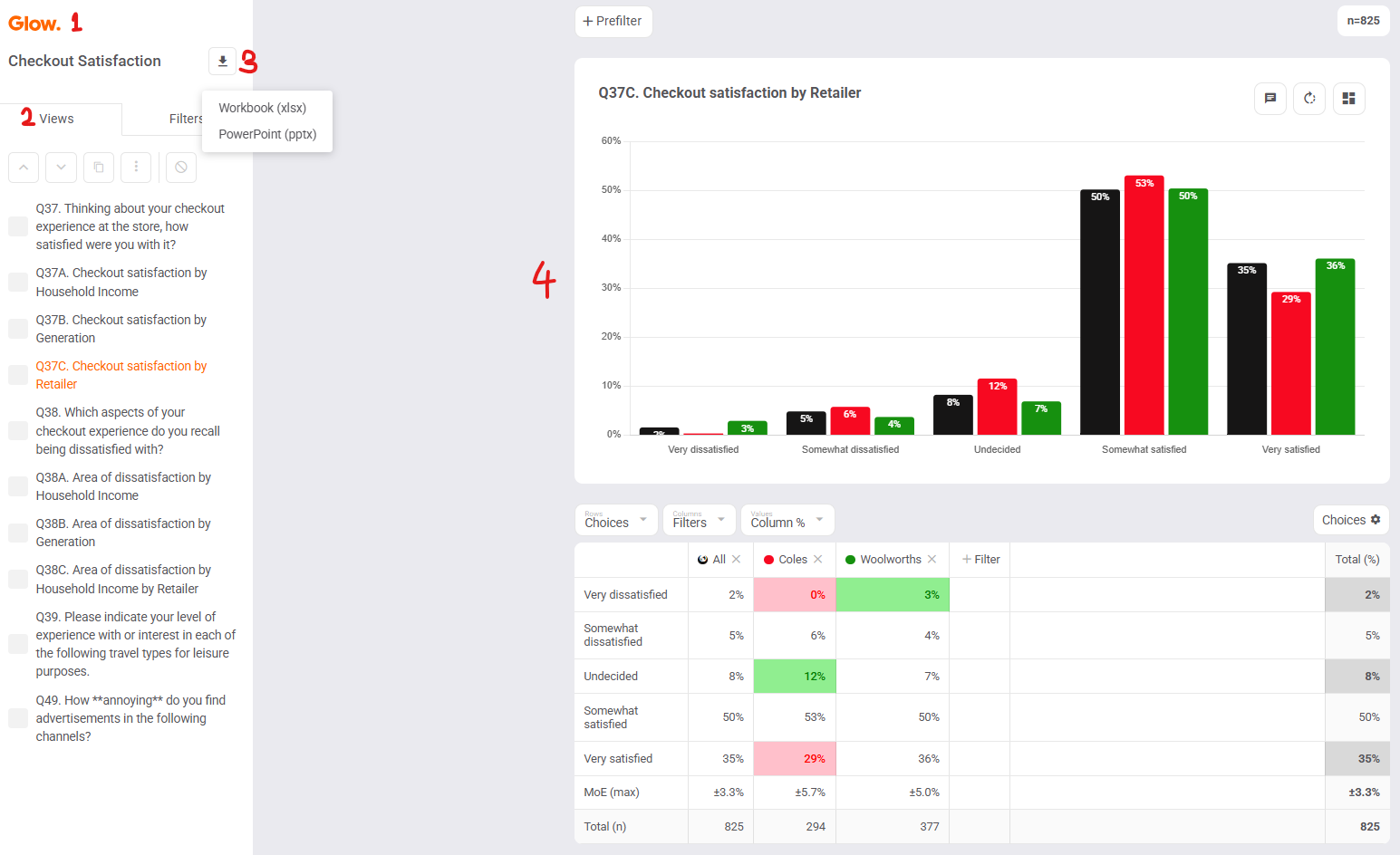The height and width of the screenshot is (855, 1400).
Task: Click the download export icon
Action: click(222, 62)
